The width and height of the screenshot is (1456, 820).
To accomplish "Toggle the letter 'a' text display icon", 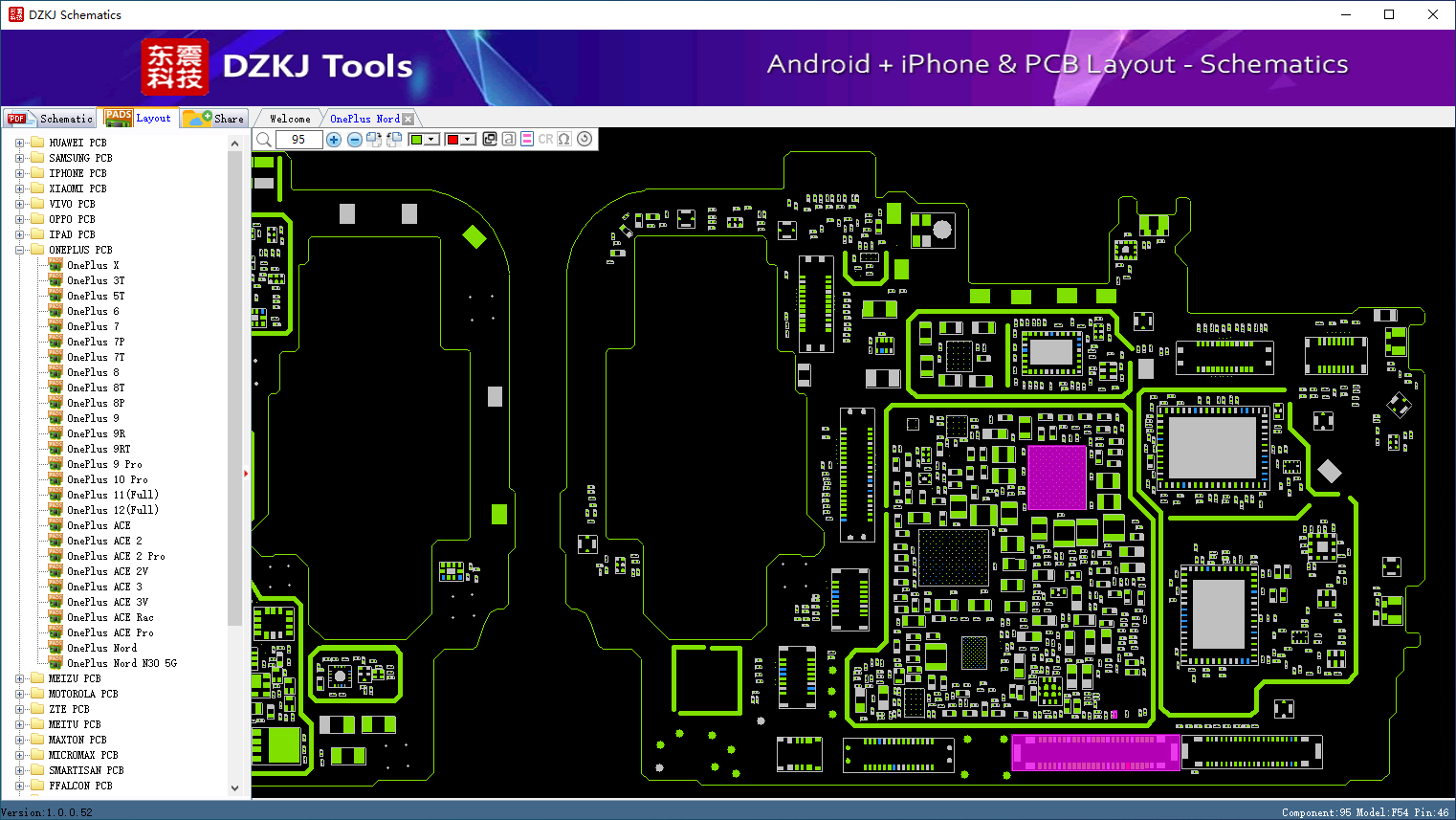I will coord(509,139).
